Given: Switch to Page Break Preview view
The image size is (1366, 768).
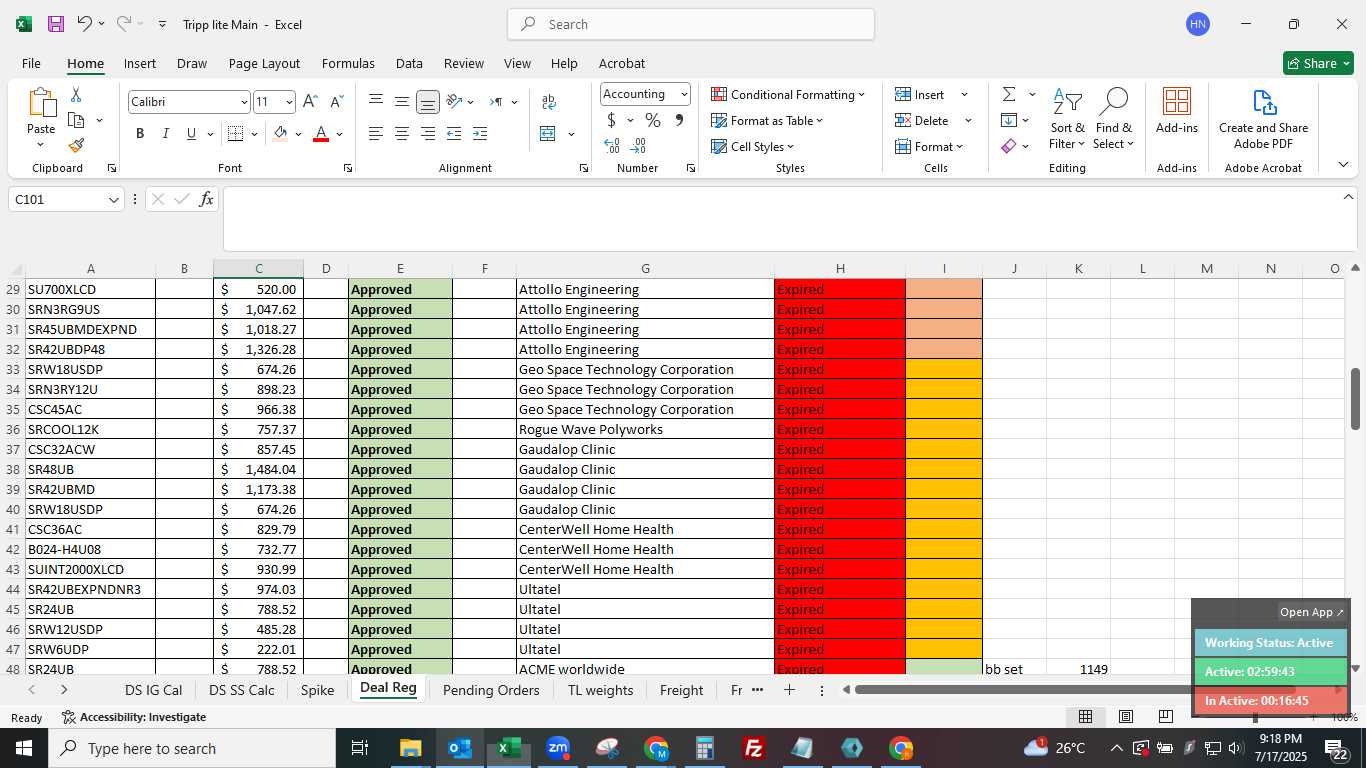Looking at the screenshot, I should click(x=1165, y=717).
